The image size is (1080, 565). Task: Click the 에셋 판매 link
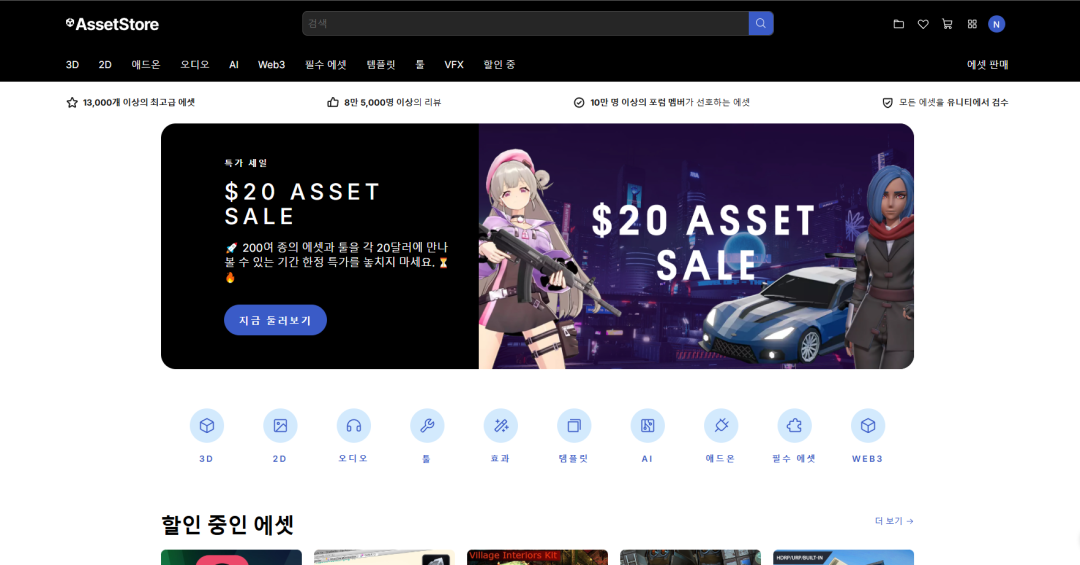988,65
